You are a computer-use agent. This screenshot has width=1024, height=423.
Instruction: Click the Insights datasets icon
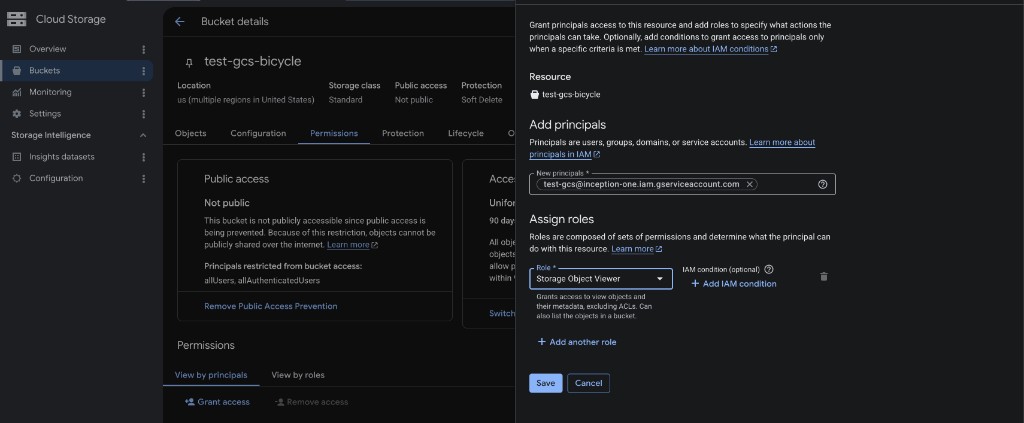coord(17,157)
